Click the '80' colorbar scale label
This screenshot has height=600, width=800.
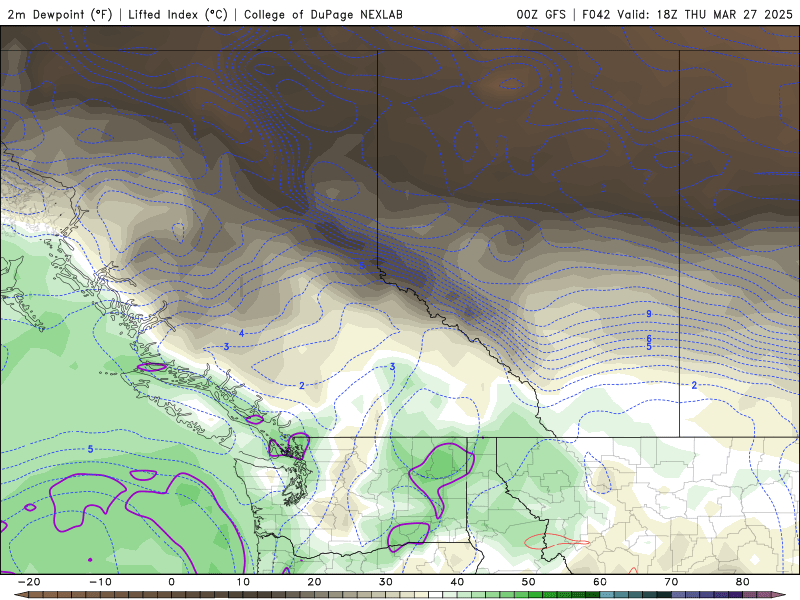click(x=743, y=582)
